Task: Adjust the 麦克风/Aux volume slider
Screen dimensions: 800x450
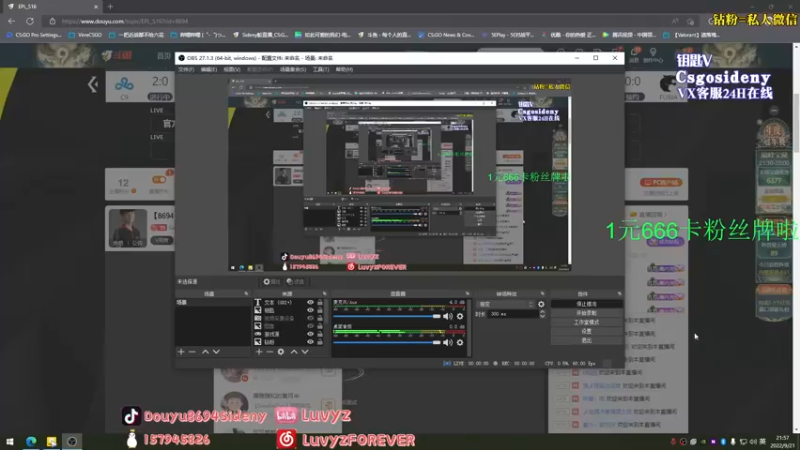Action: (387, 316)
